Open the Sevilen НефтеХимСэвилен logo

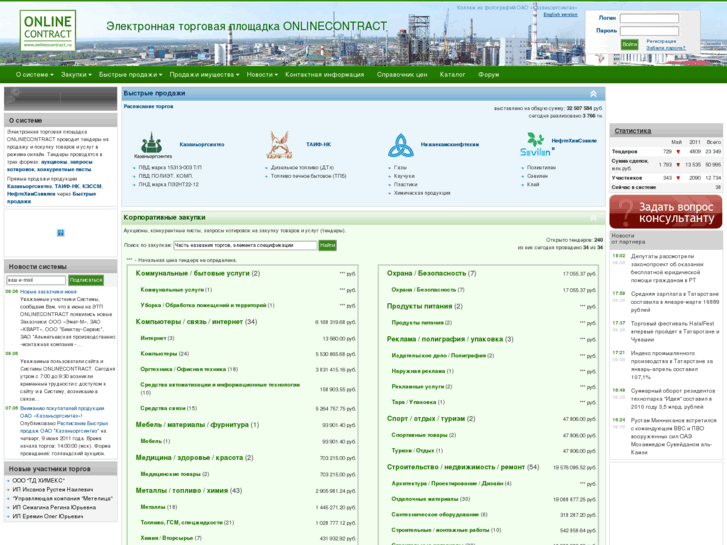pyautogui.click(x=536, y=144)
